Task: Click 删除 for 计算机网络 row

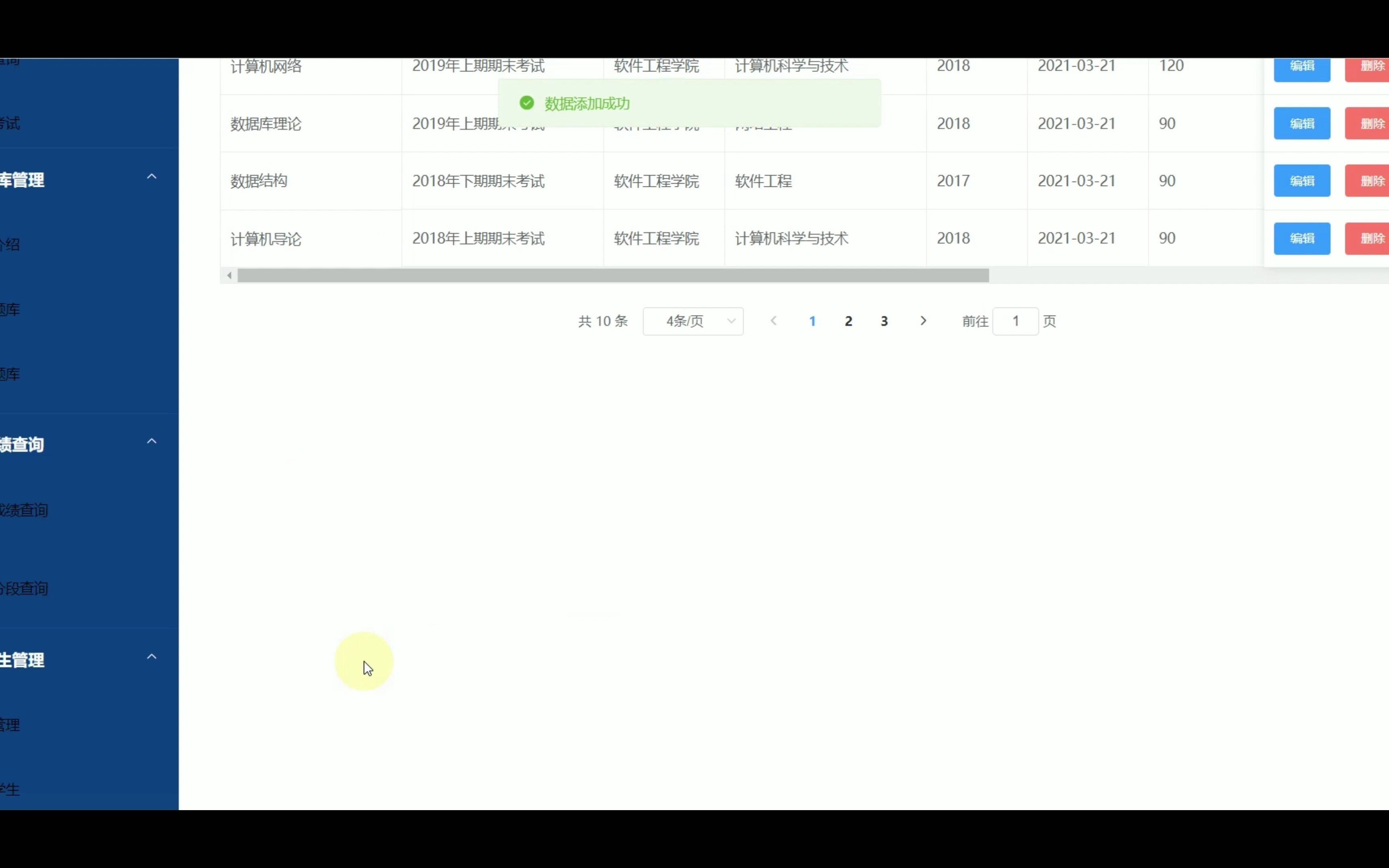Action: tap(1367, 70)
